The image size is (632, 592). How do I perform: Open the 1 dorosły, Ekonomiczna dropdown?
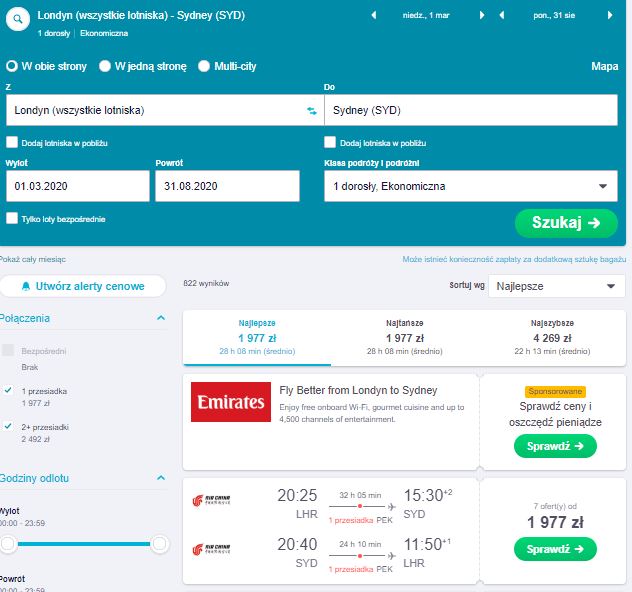(x=470, y=186)
